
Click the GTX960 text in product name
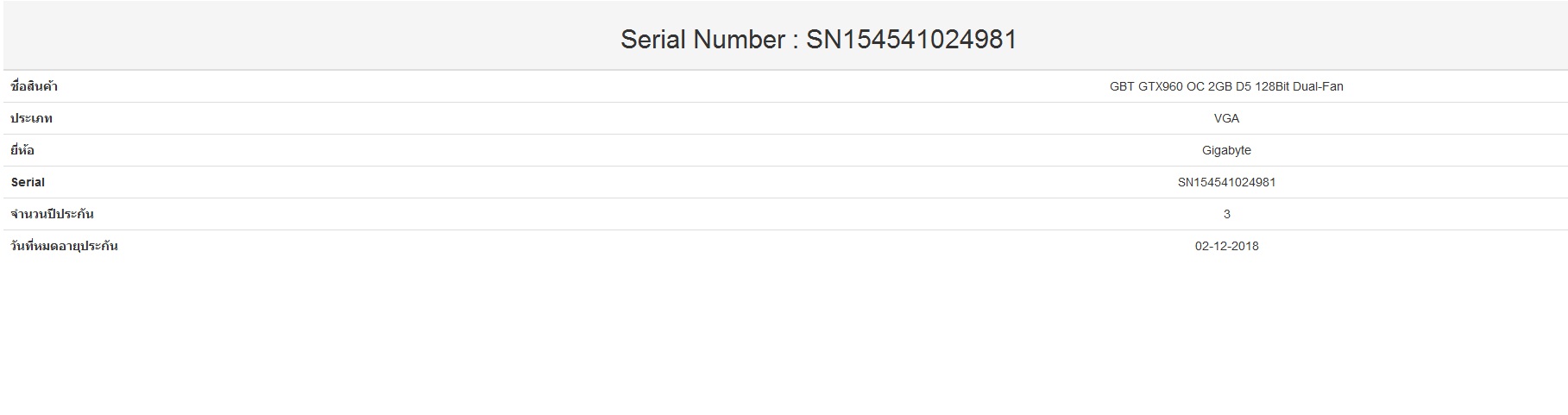pyautogui.click(x=1161, y=86)
